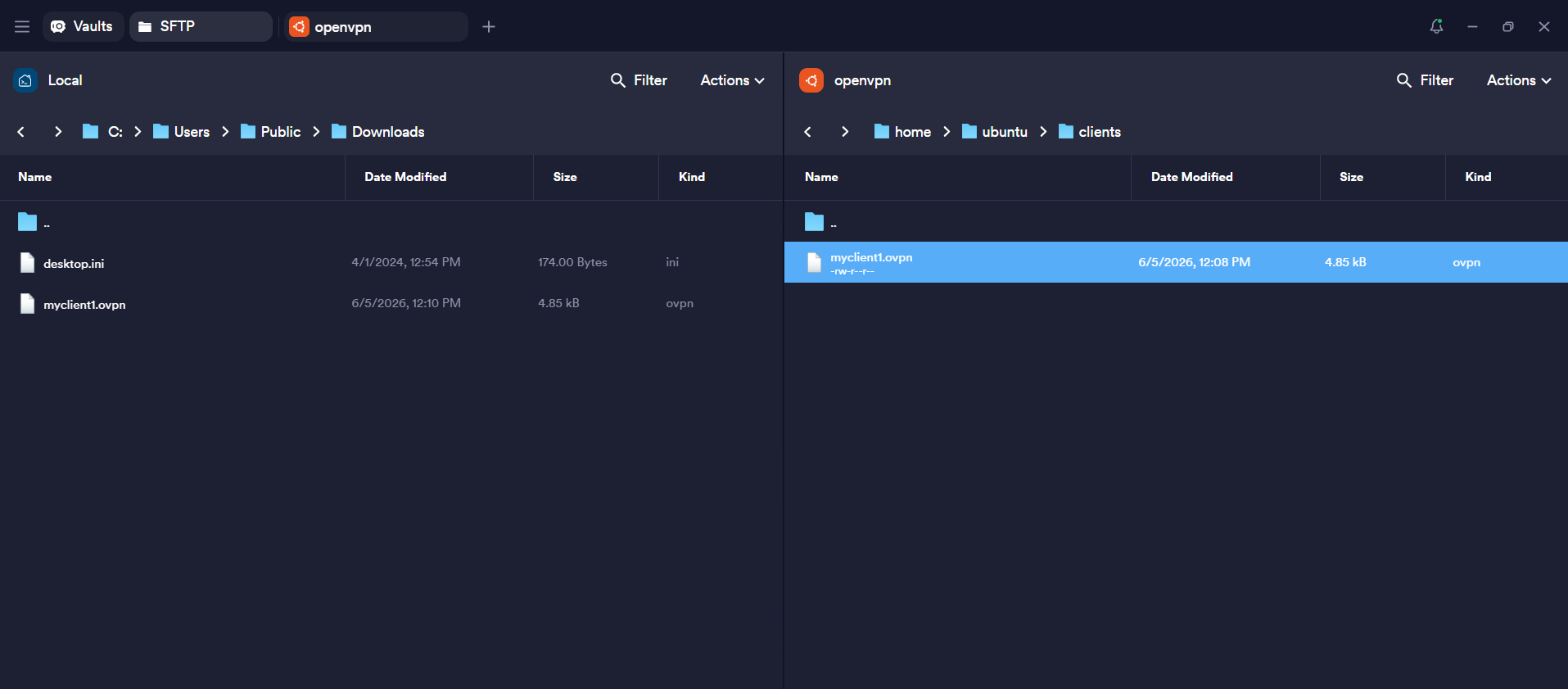Switch to the Vaults tab
The image size is (1568, 689).
point(82,26)
